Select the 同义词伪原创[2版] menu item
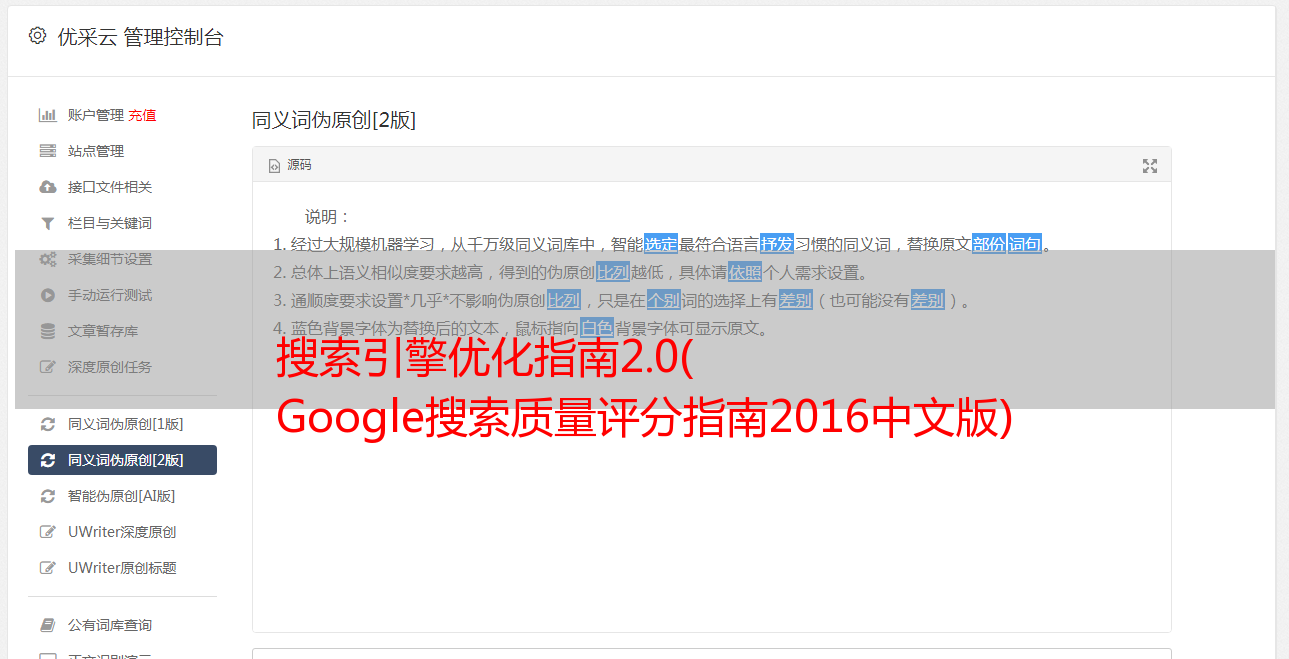Image resolution: width=1289 pixels, height=659 pixels. pos(122,460)
